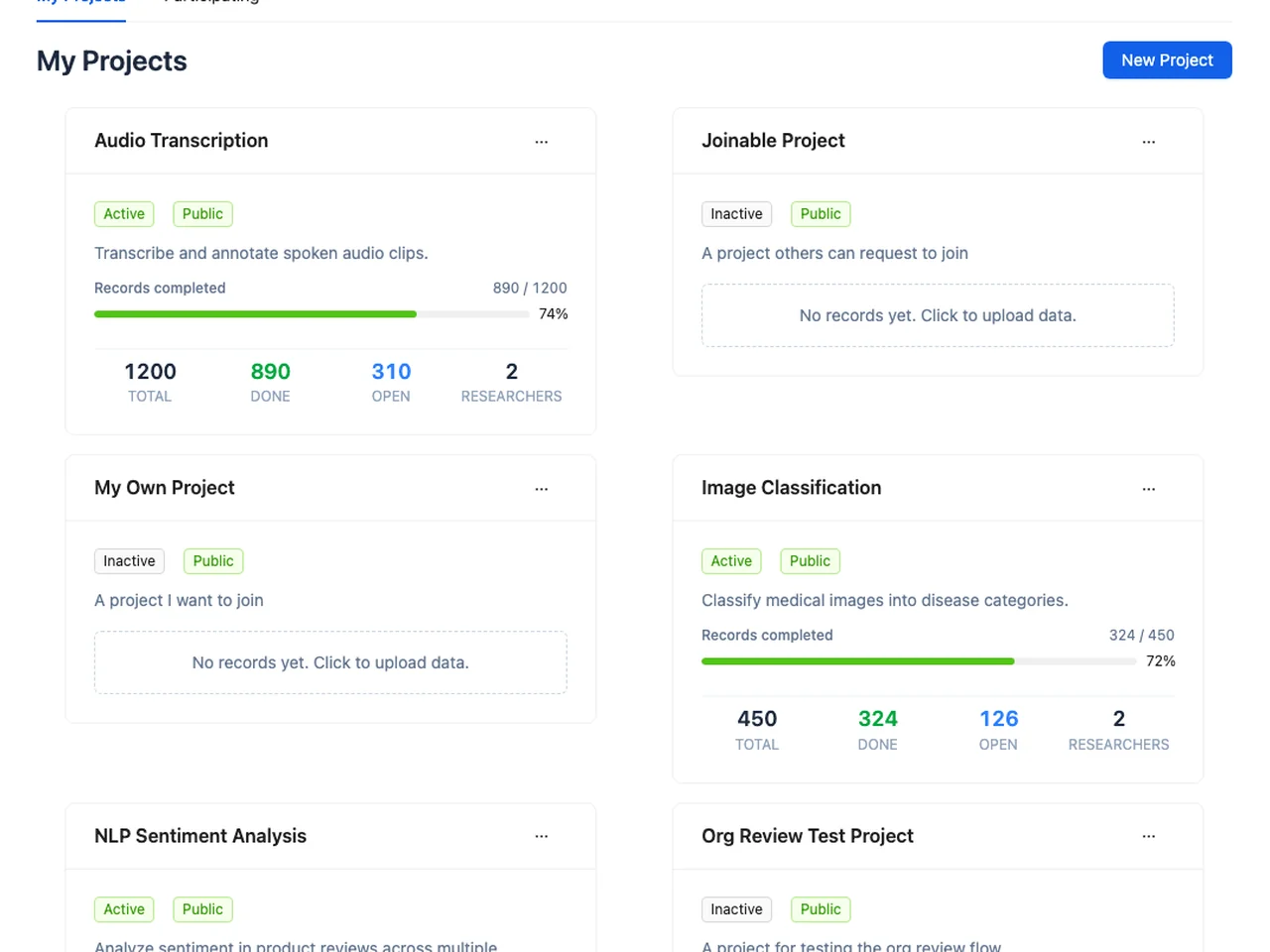The width and height of the screenshot is (1270, 952).
Task: Click the 'Classify medical images into disease categories.' description
Action: click(885, 600)
